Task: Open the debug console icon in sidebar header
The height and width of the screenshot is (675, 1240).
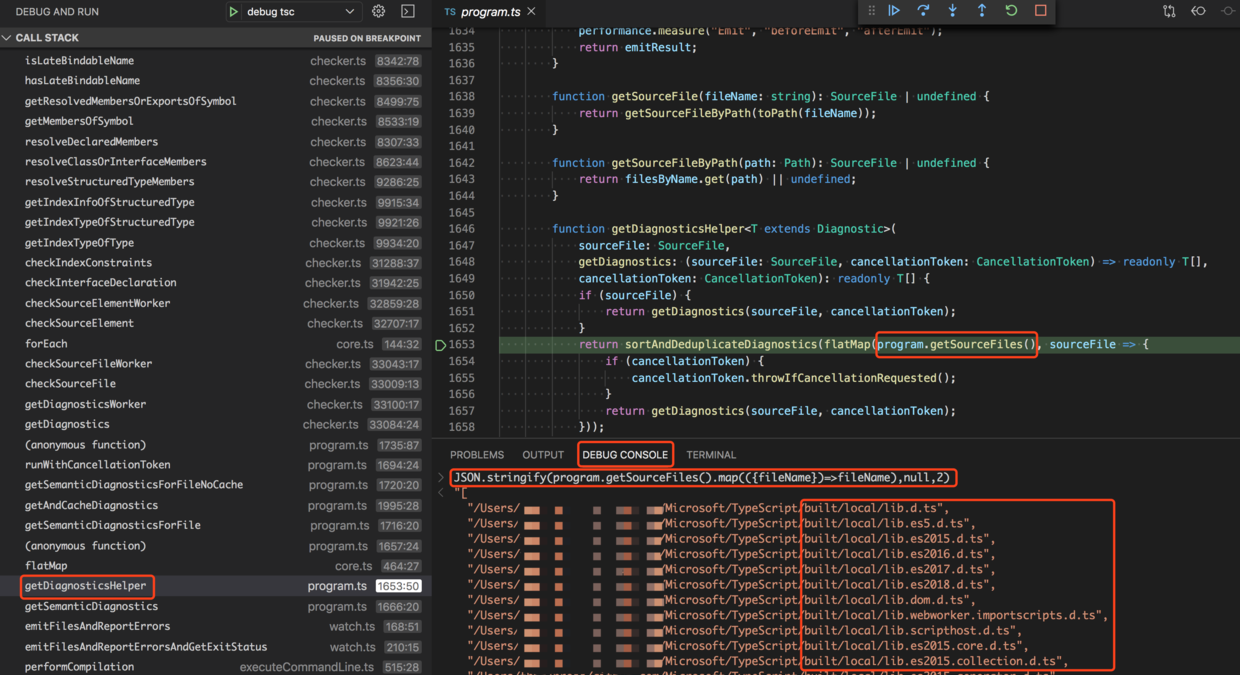Action: tap(408, 12)
